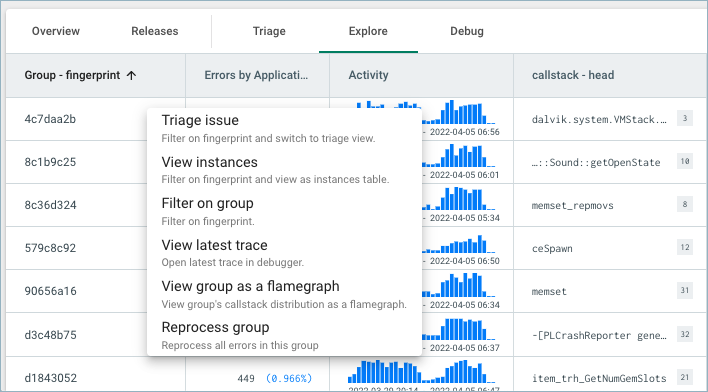Click frame count badge 10 for Sound::getOpenState
Image resolution: width=708 pixels, height=392 pixels.
[x=685, y=161]
